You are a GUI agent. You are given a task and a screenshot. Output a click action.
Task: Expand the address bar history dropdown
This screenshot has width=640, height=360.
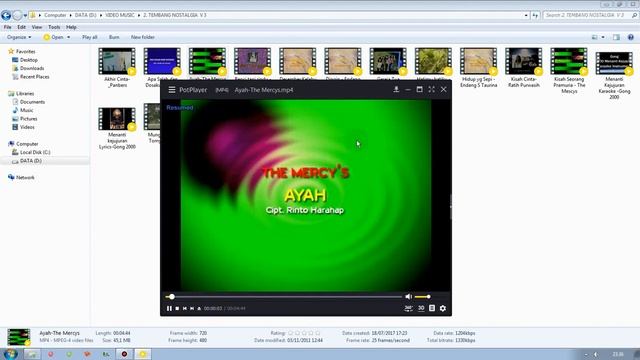[526, 16]
